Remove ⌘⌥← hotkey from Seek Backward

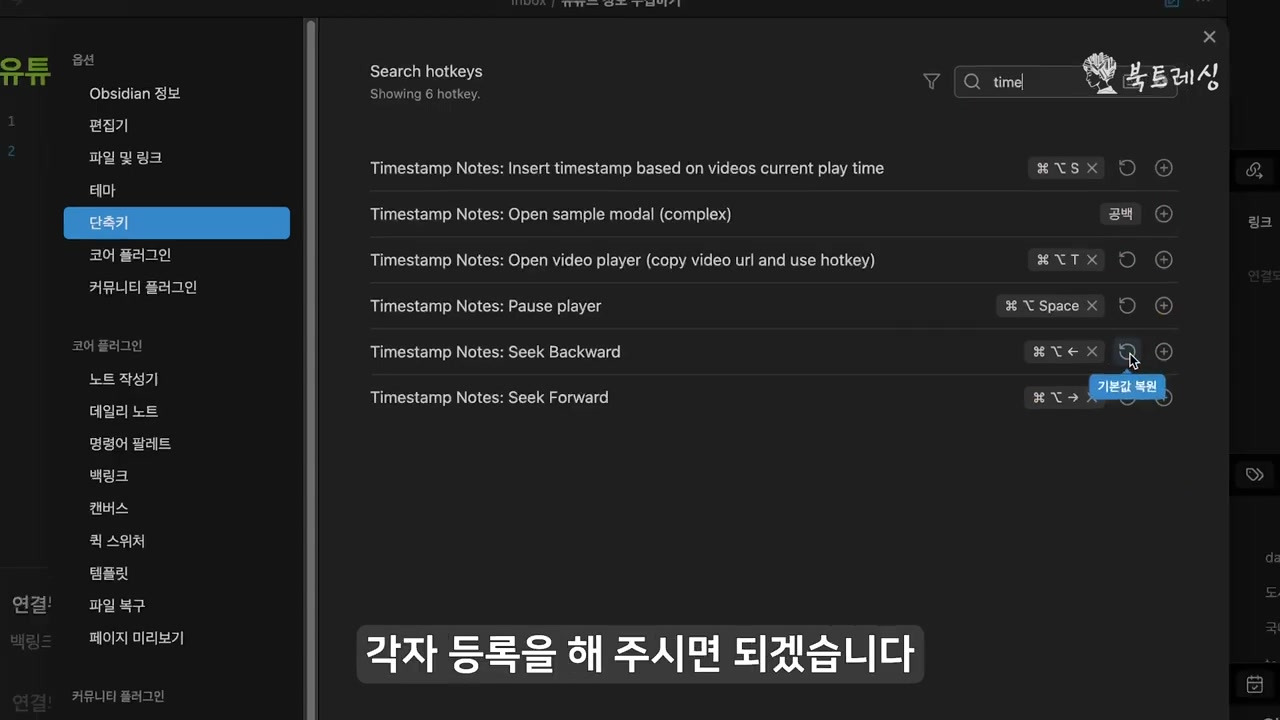point(1092,352)
